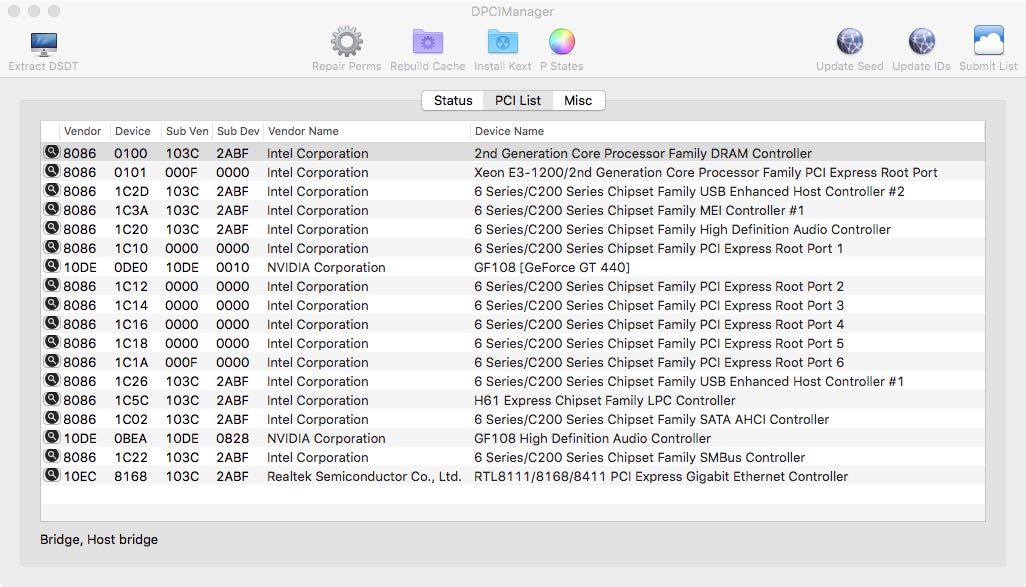Screen dimensions: 1026x587
Task: Open the Extract DSDT tool
Action: coord(43,51)
